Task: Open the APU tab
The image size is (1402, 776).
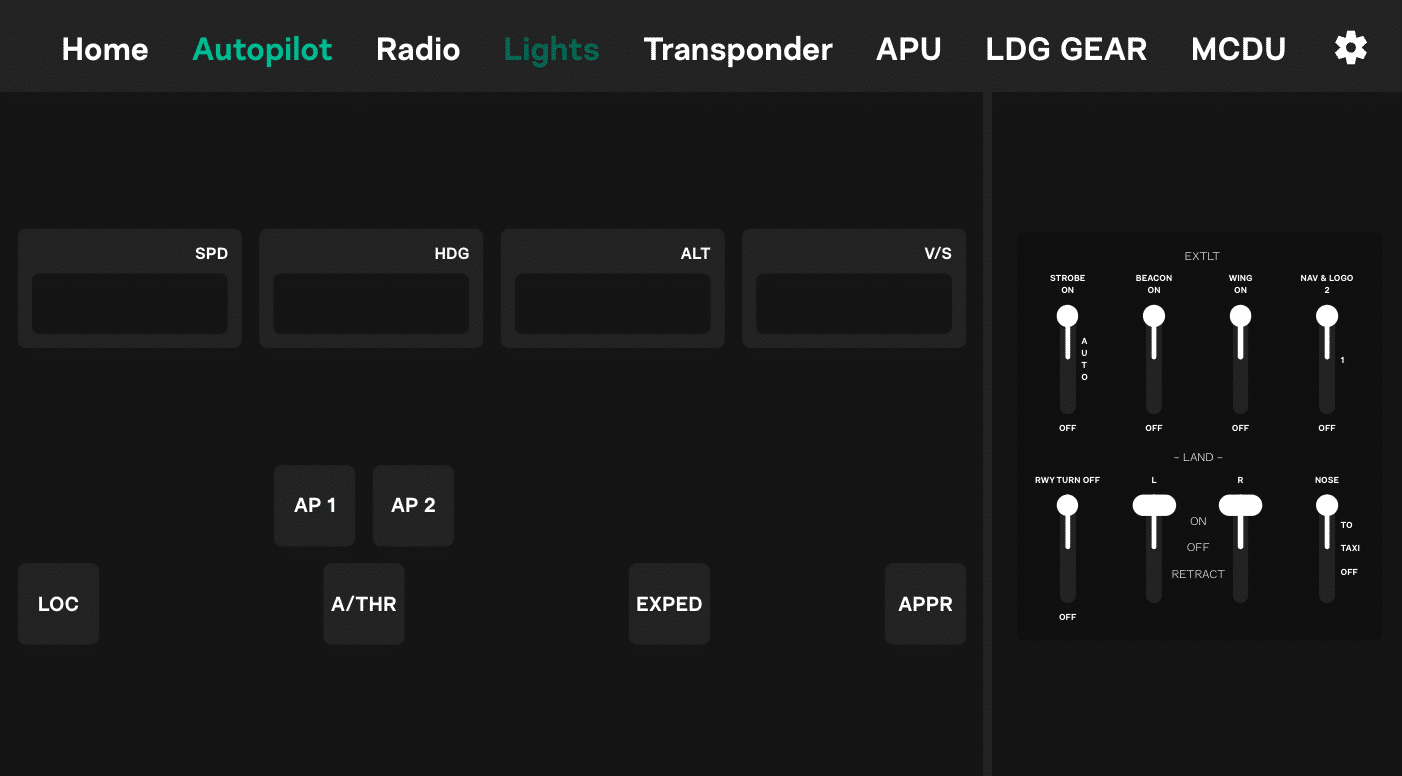Action: (x=908, y=49)
